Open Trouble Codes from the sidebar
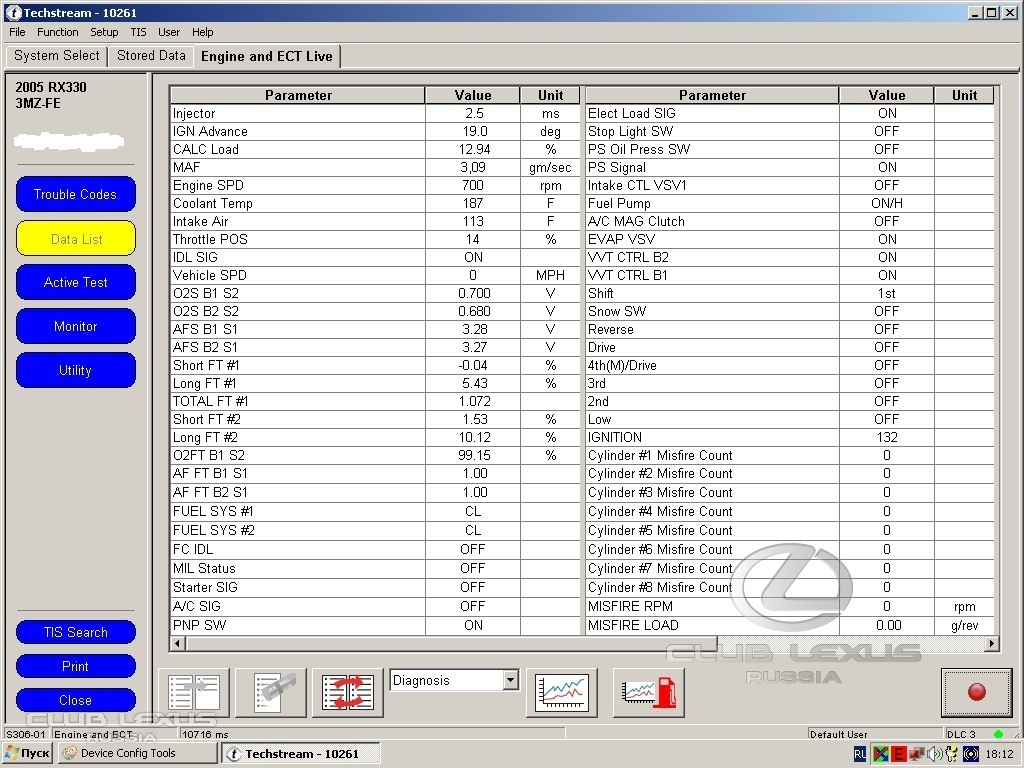Viewport: 1024px width, 768px height. click(x=76, y=194)
